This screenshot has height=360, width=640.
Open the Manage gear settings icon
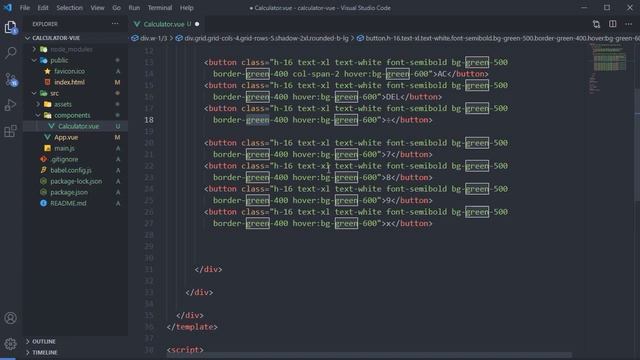pos(11,344)
